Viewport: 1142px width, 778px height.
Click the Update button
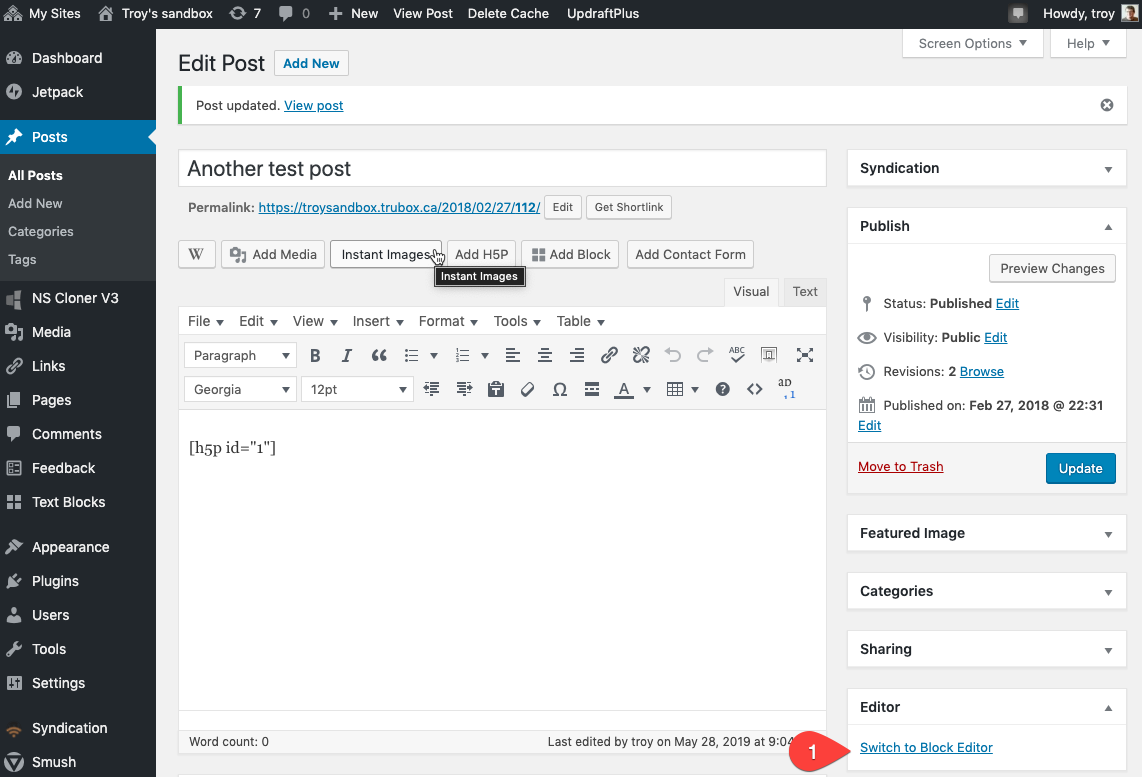coord(1080,468)
